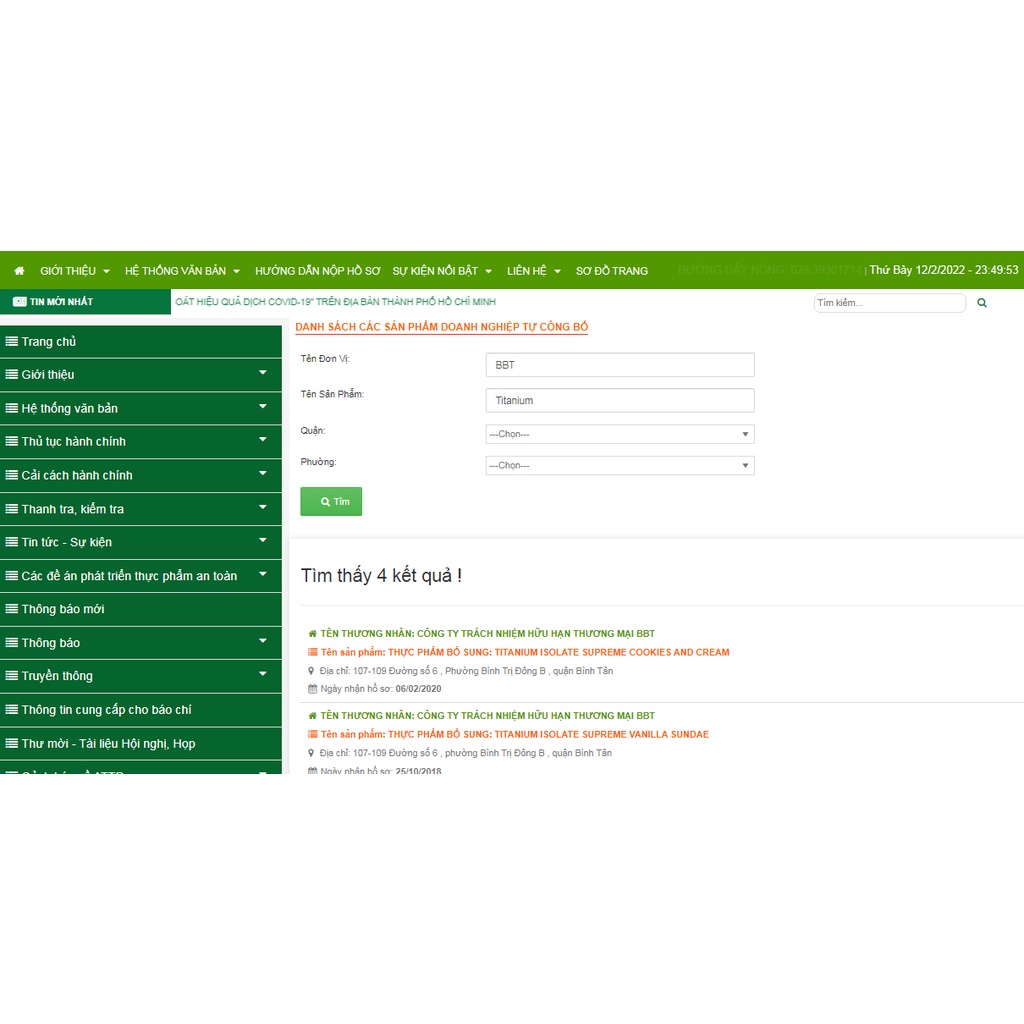This screenshot has height=1024, width=1024.
Task: Click list icon next to Trang chủ
Action: pos(12,342)
